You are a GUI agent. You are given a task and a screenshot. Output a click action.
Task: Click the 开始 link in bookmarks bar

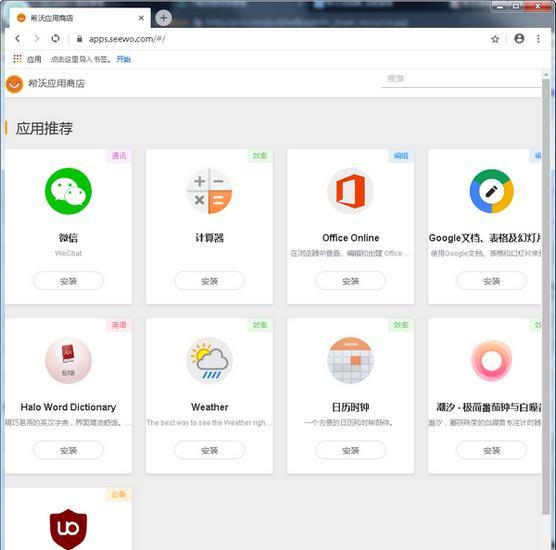point(123,59)
